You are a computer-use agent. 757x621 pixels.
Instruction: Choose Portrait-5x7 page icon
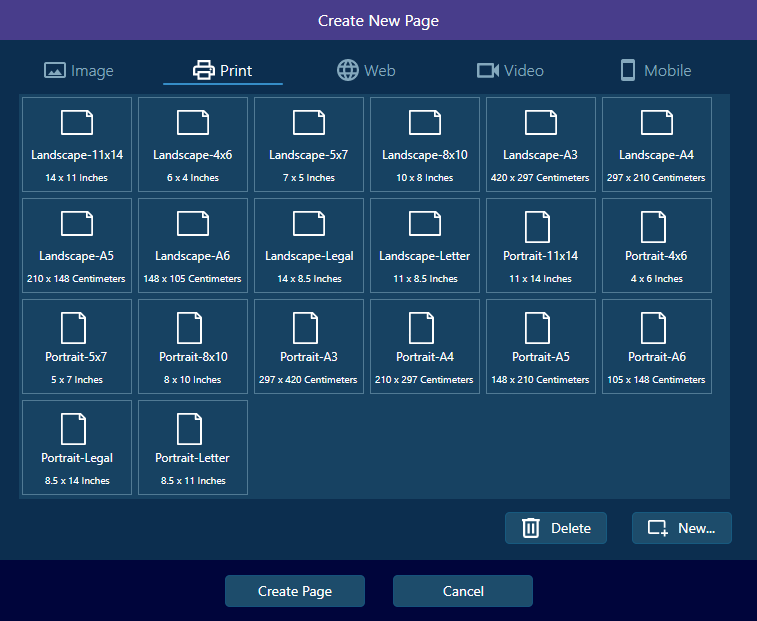[73, 328]
